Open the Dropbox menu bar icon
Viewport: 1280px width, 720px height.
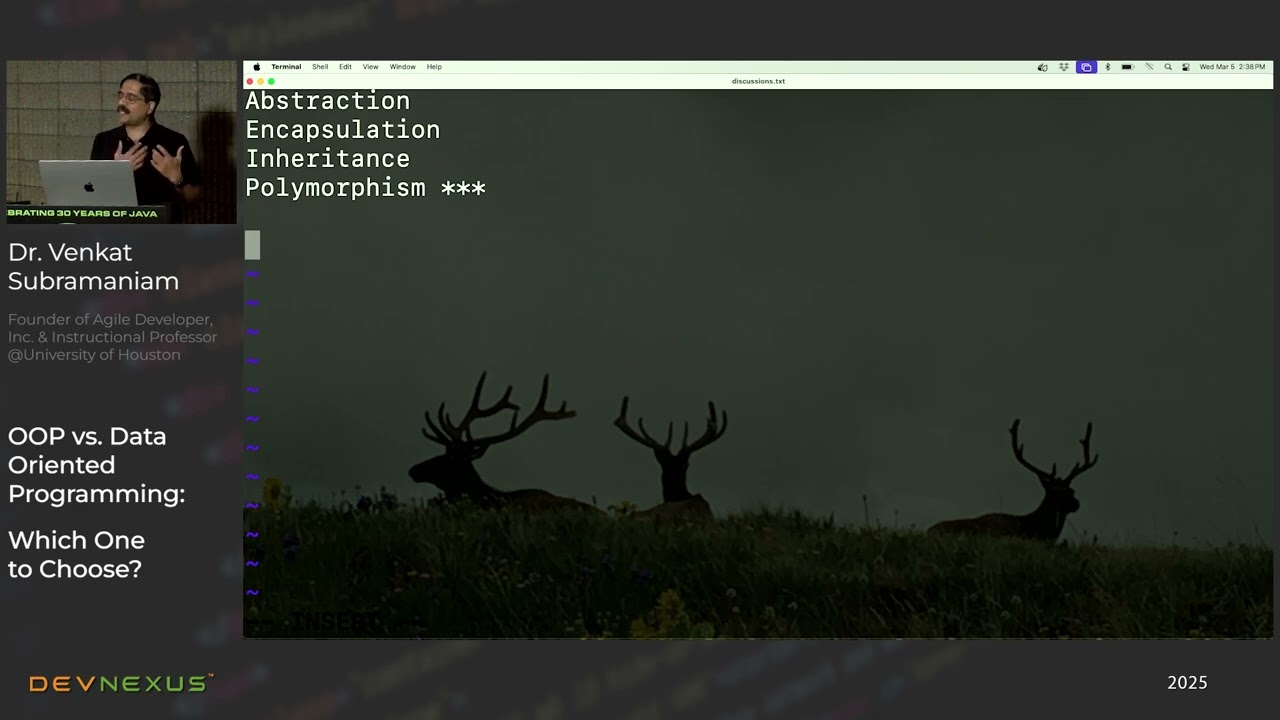click(1064, 67)
